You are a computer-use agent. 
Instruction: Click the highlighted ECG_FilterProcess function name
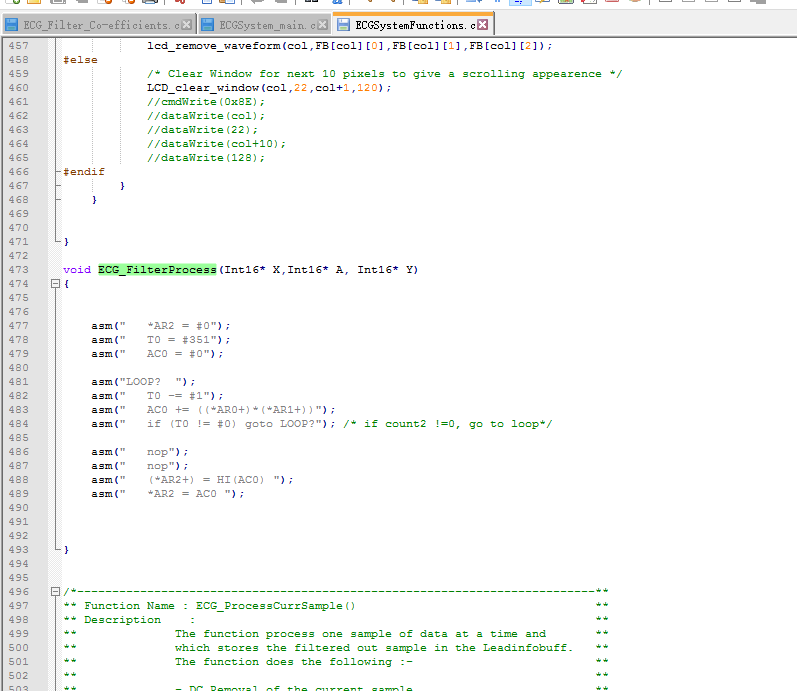(157, 269)
